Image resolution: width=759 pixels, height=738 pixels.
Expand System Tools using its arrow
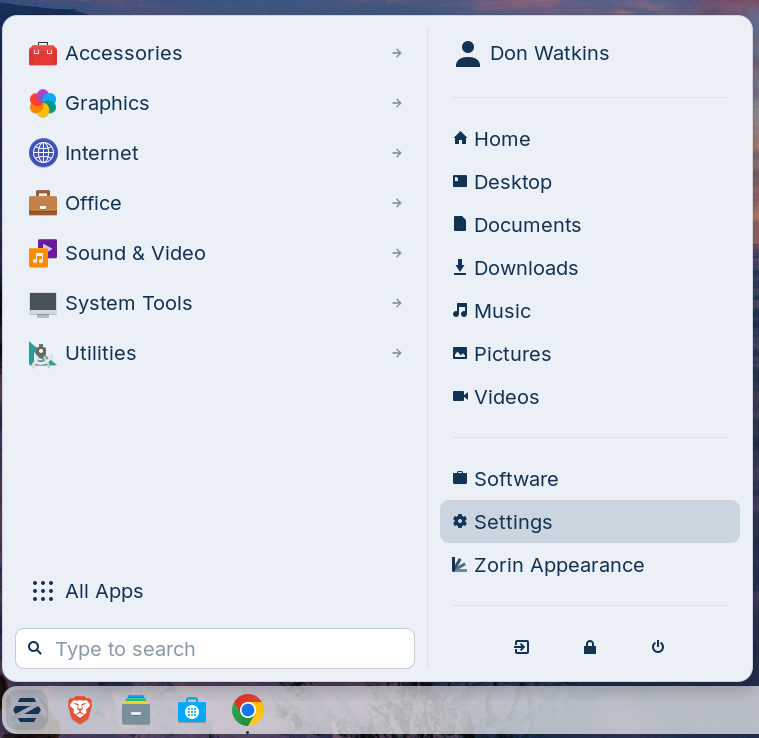(x=397, y=303)
